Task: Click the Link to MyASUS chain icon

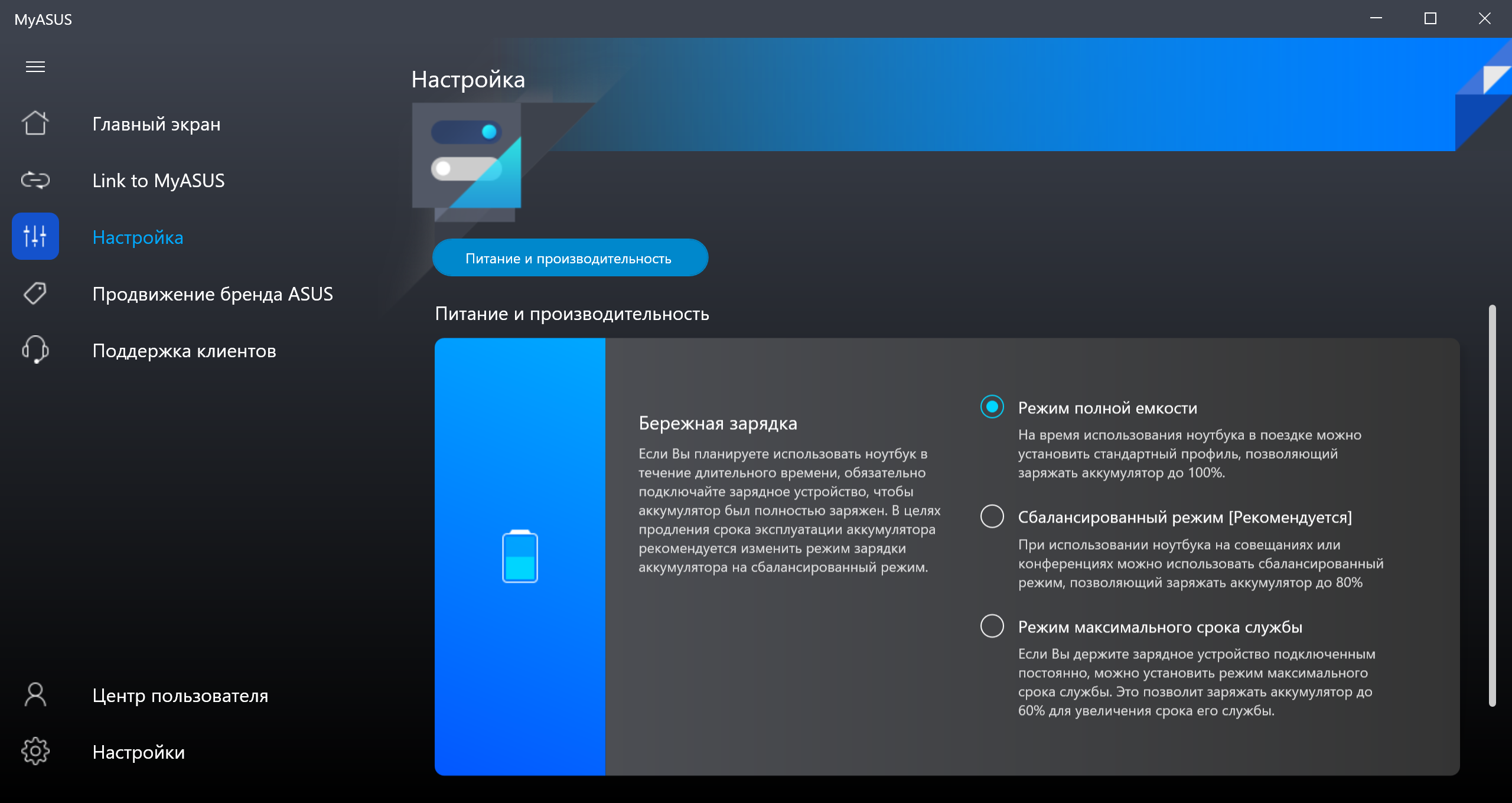Action: point(35,180)
